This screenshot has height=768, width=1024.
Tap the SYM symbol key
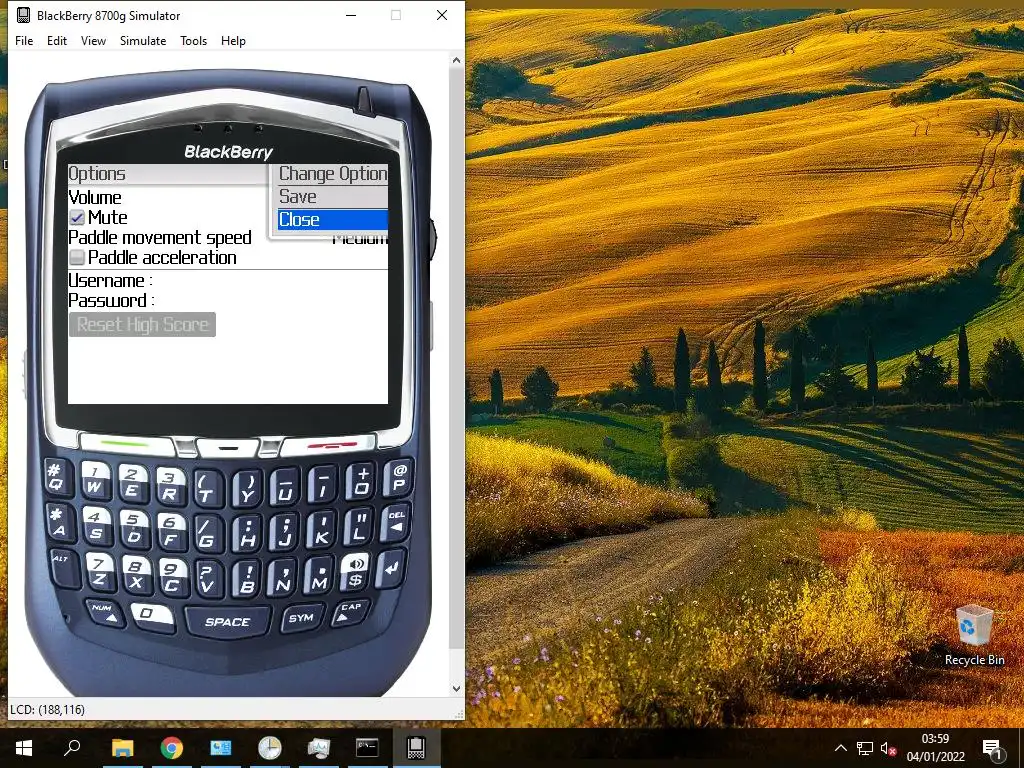[301, 618]
